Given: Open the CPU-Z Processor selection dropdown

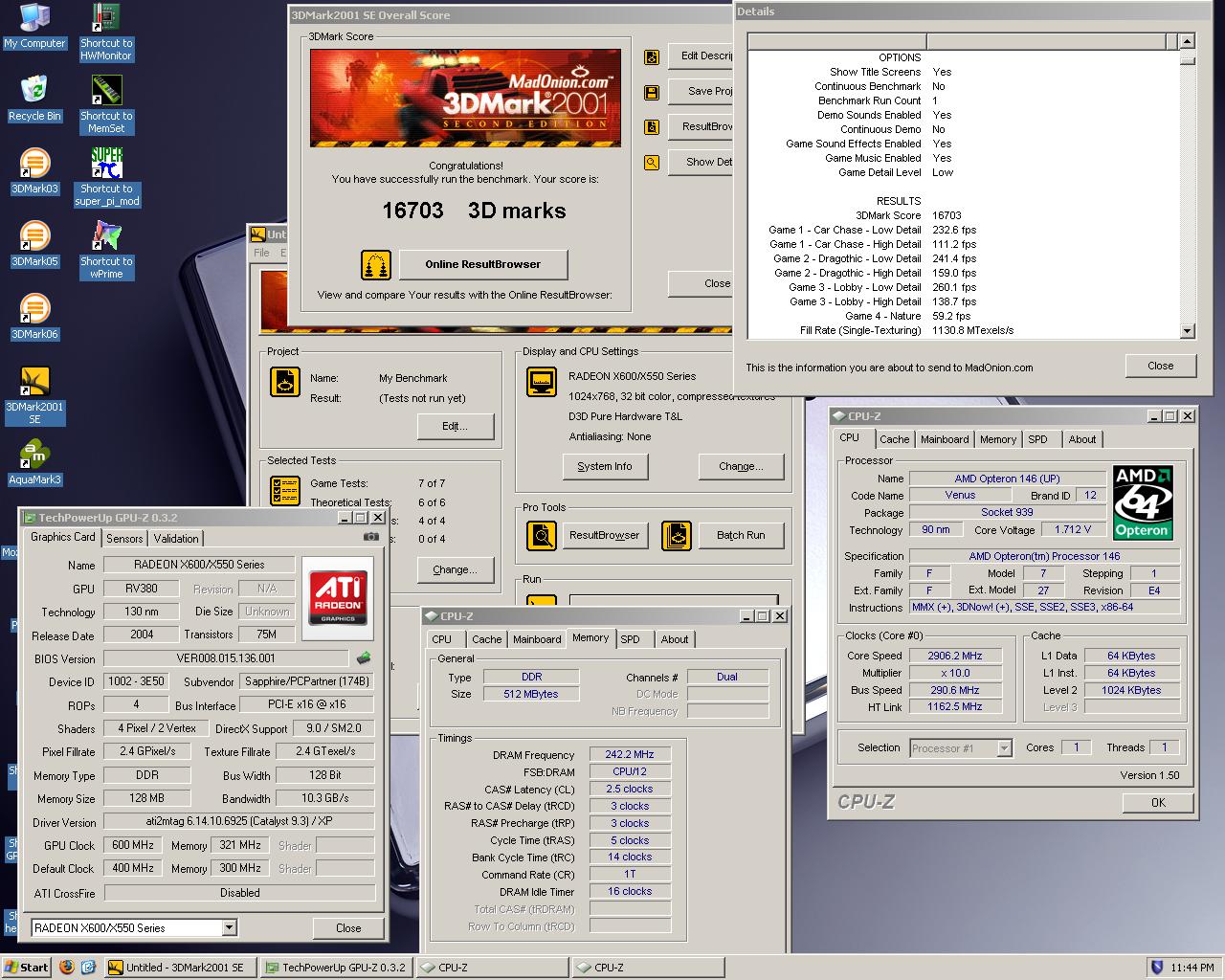Looking at the screenshot, I should [x=1004, y=748].
